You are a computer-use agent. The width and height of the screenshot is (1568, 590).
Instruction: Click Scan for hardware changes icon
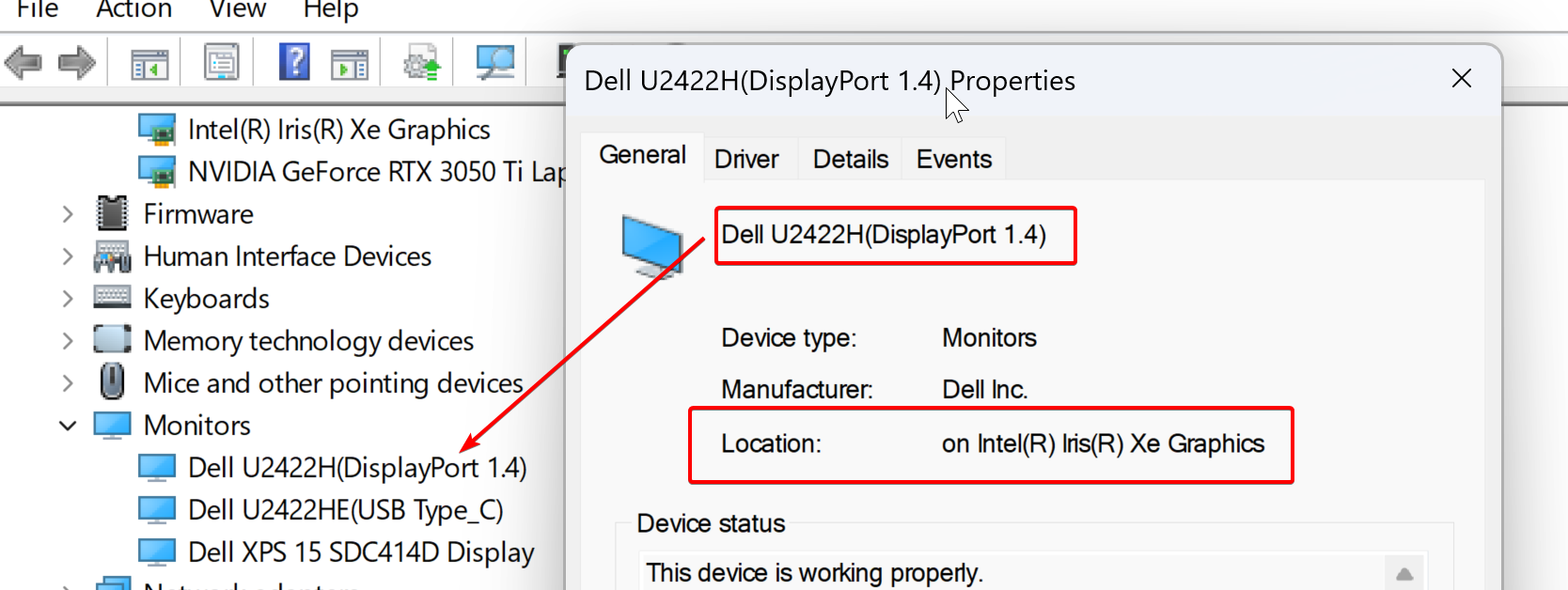click(x=495, y=63)
